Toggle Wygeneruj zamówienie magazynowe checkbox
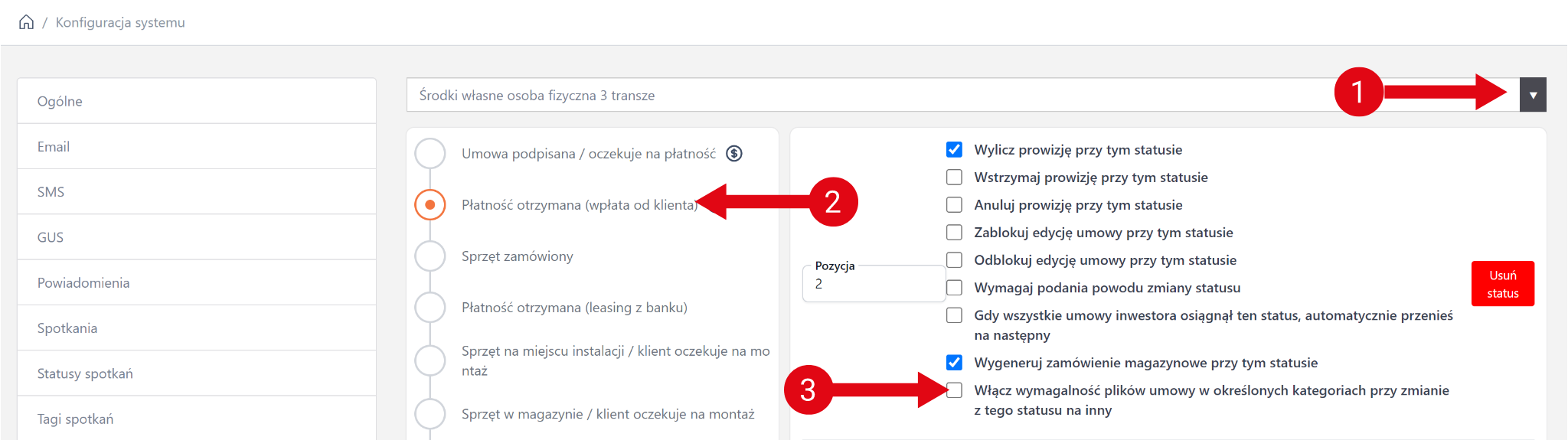The image size is (1568, 440). (954, 363)
